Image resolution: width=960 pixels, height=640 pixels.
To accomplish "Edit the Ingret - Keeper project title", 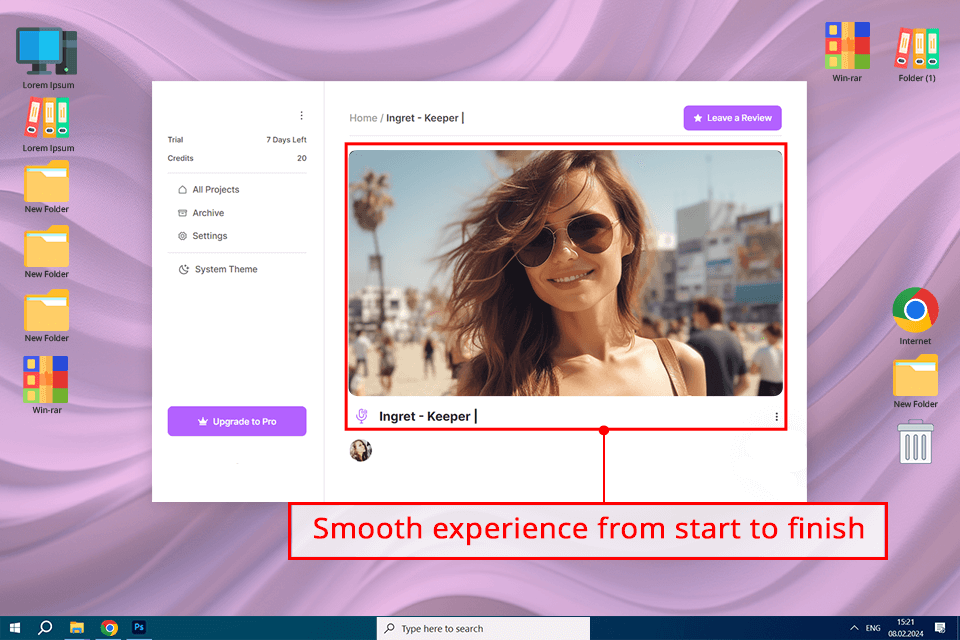I will pos(424,416).
